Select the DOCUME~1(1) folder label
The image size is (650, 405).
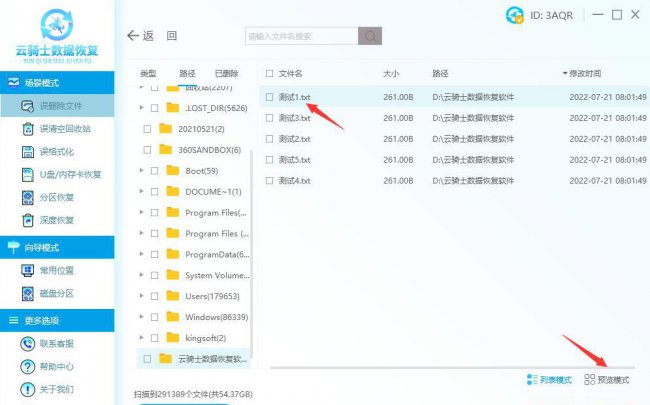[x=213, y=192]
